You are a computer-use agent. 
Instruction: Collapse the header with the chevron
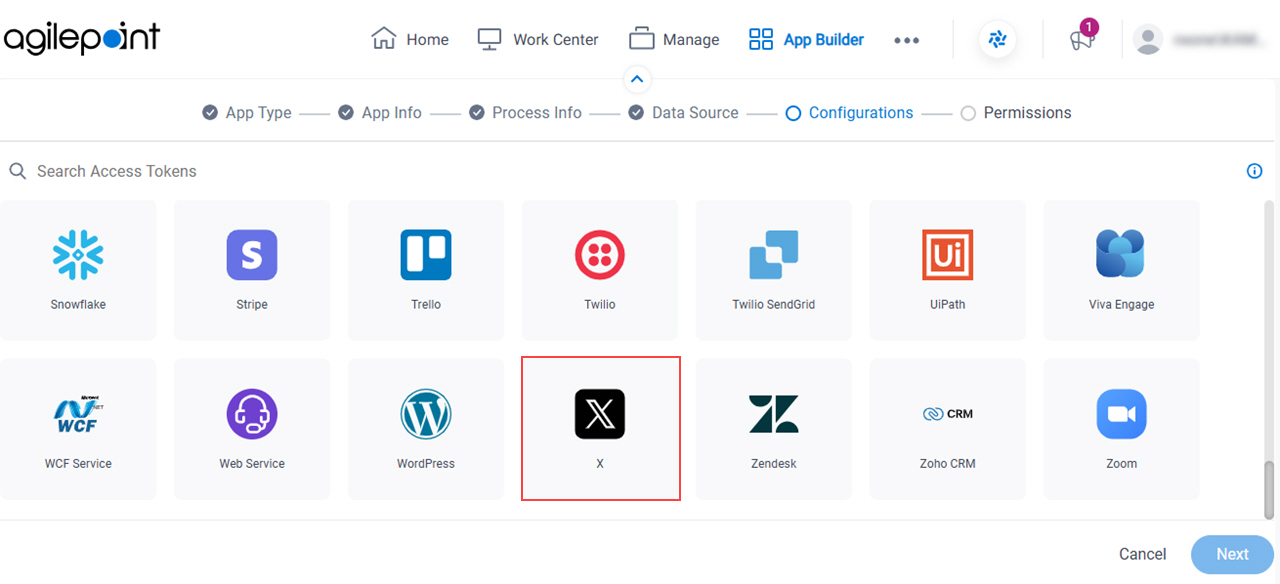637,79
